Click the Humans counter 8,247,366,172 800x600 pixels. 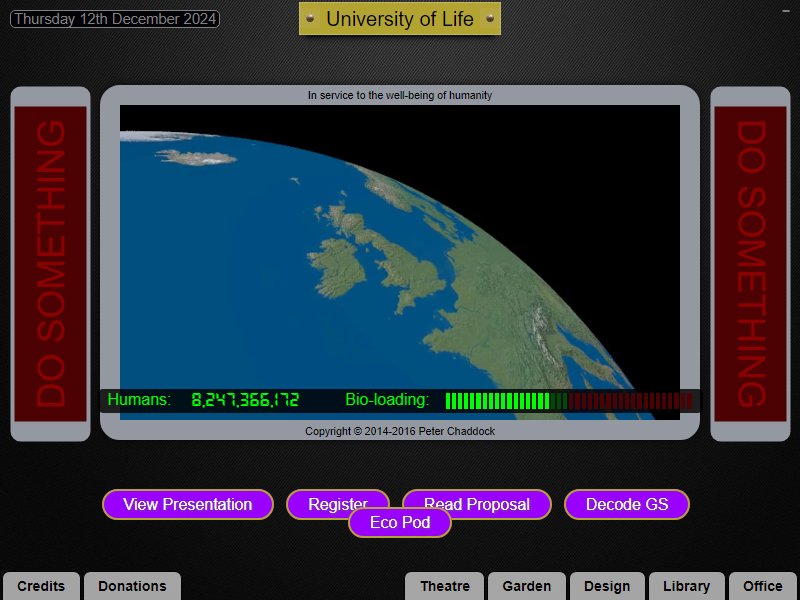tap(245, 400)
